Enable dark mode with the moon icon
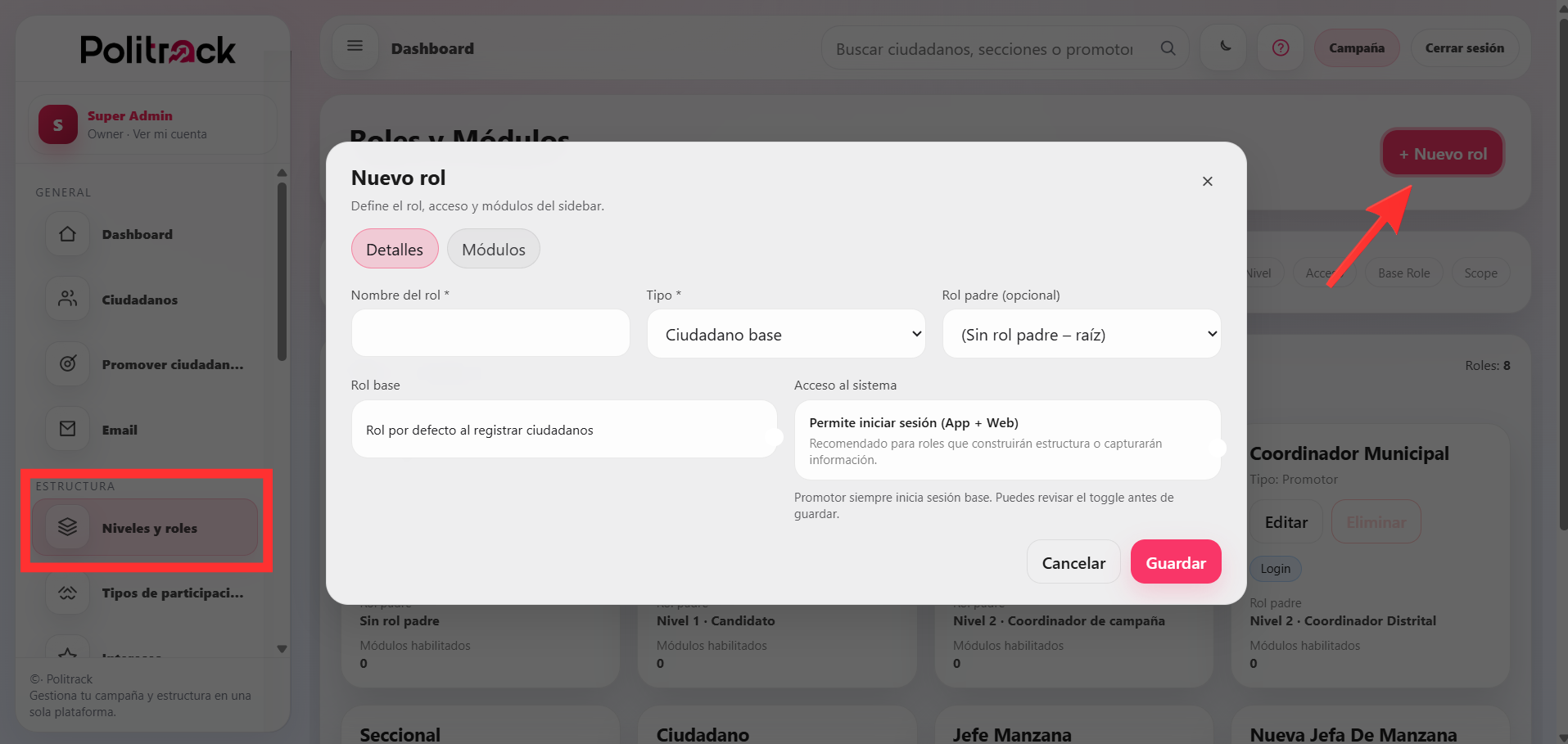1568x744 pixels. pyautogui.click(x=1222, y=47)
